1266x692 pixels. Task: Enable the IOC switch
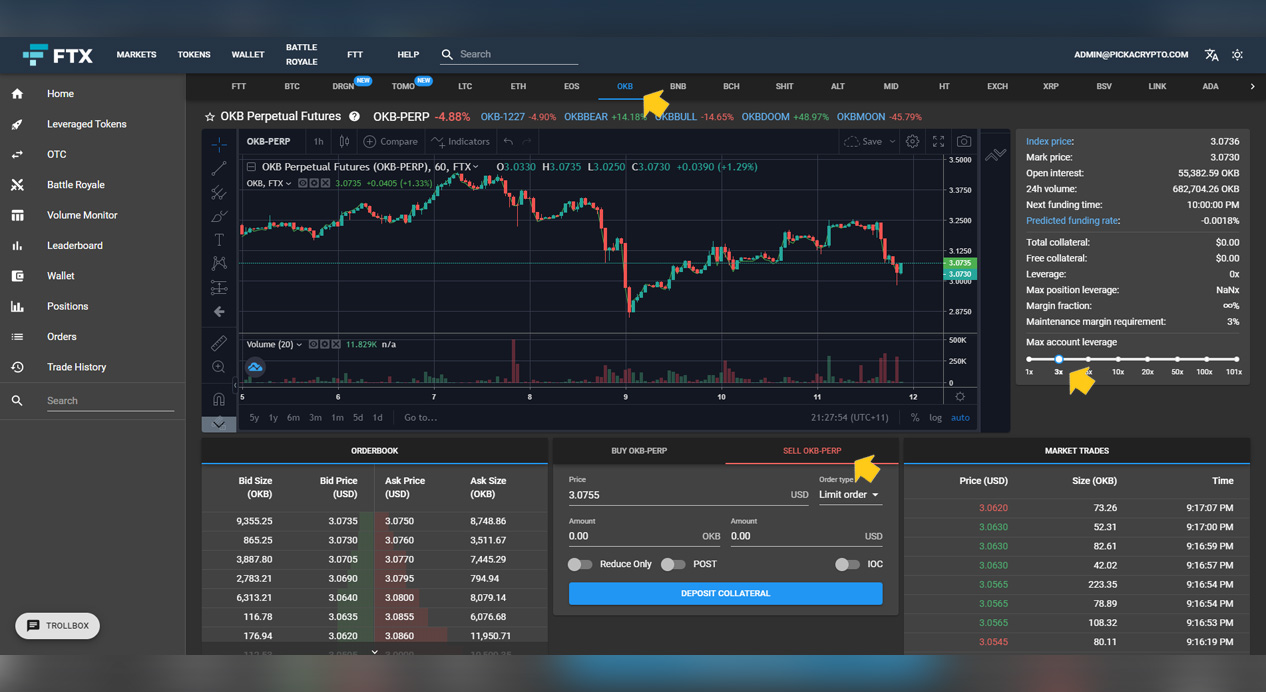(x=847, y=564)
